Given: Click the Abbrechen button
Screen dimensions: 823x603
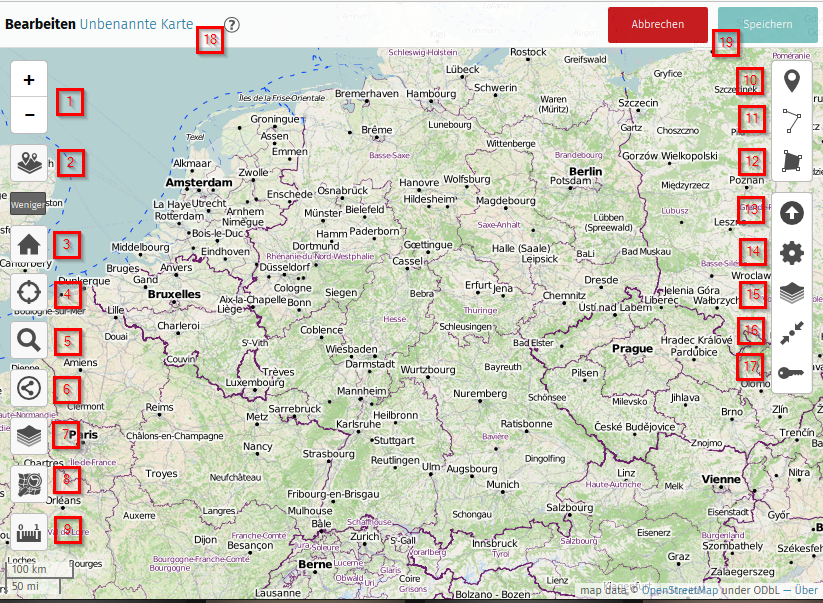Looking at the screenshot, I should (x=658, y=25).
